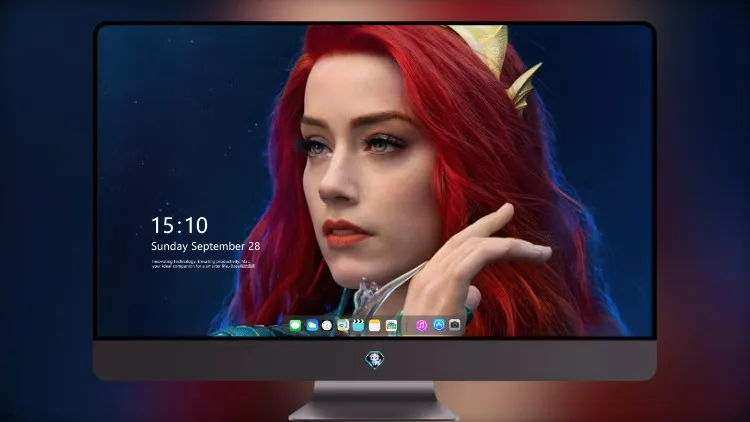This screenshot has width=750, height=422.
Task: Select the Sunday September 28 date text
Action: (206, 246)
